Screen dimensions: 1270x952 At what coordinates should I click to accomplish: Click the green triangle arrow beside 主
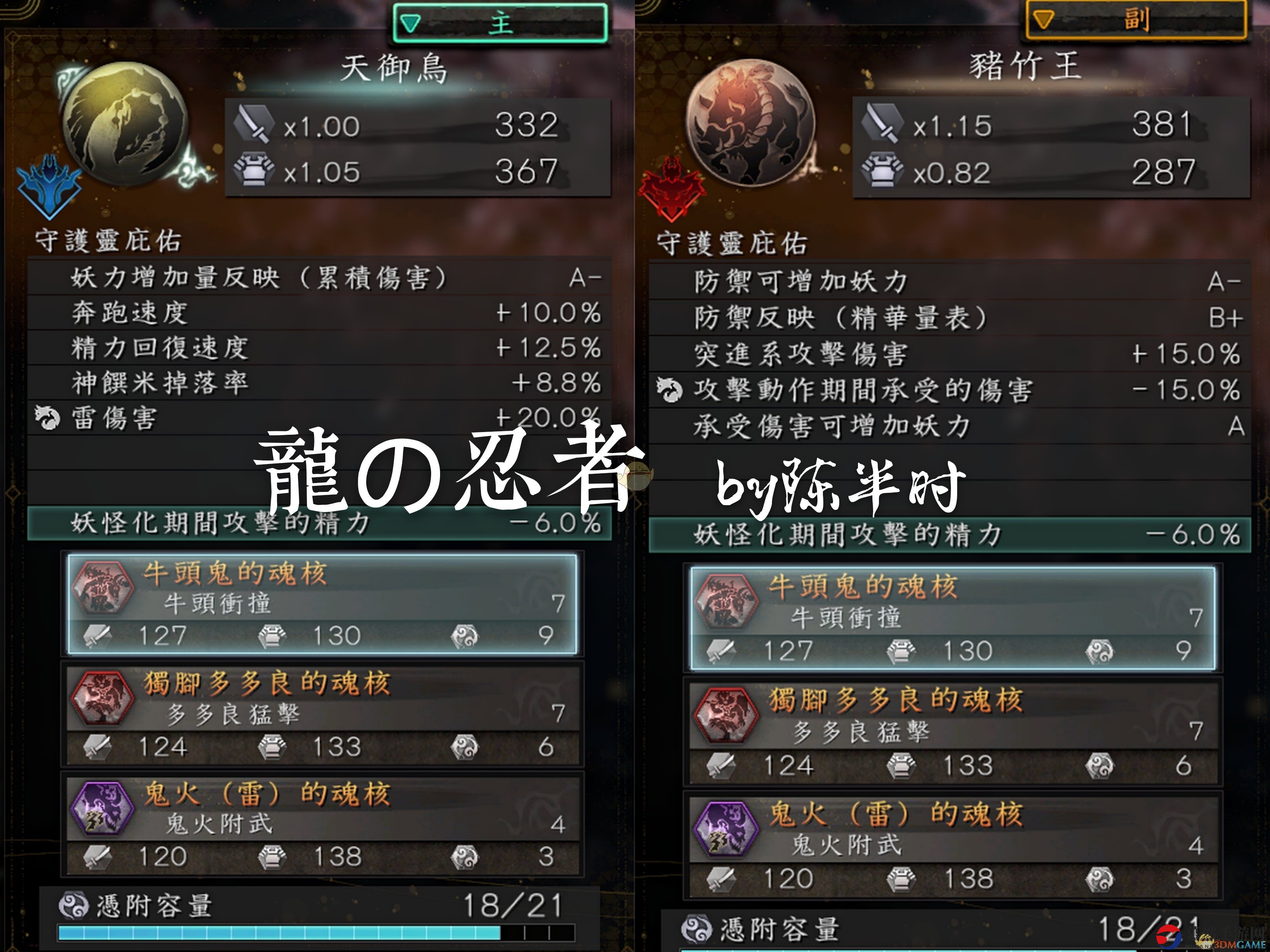point(410,23)
